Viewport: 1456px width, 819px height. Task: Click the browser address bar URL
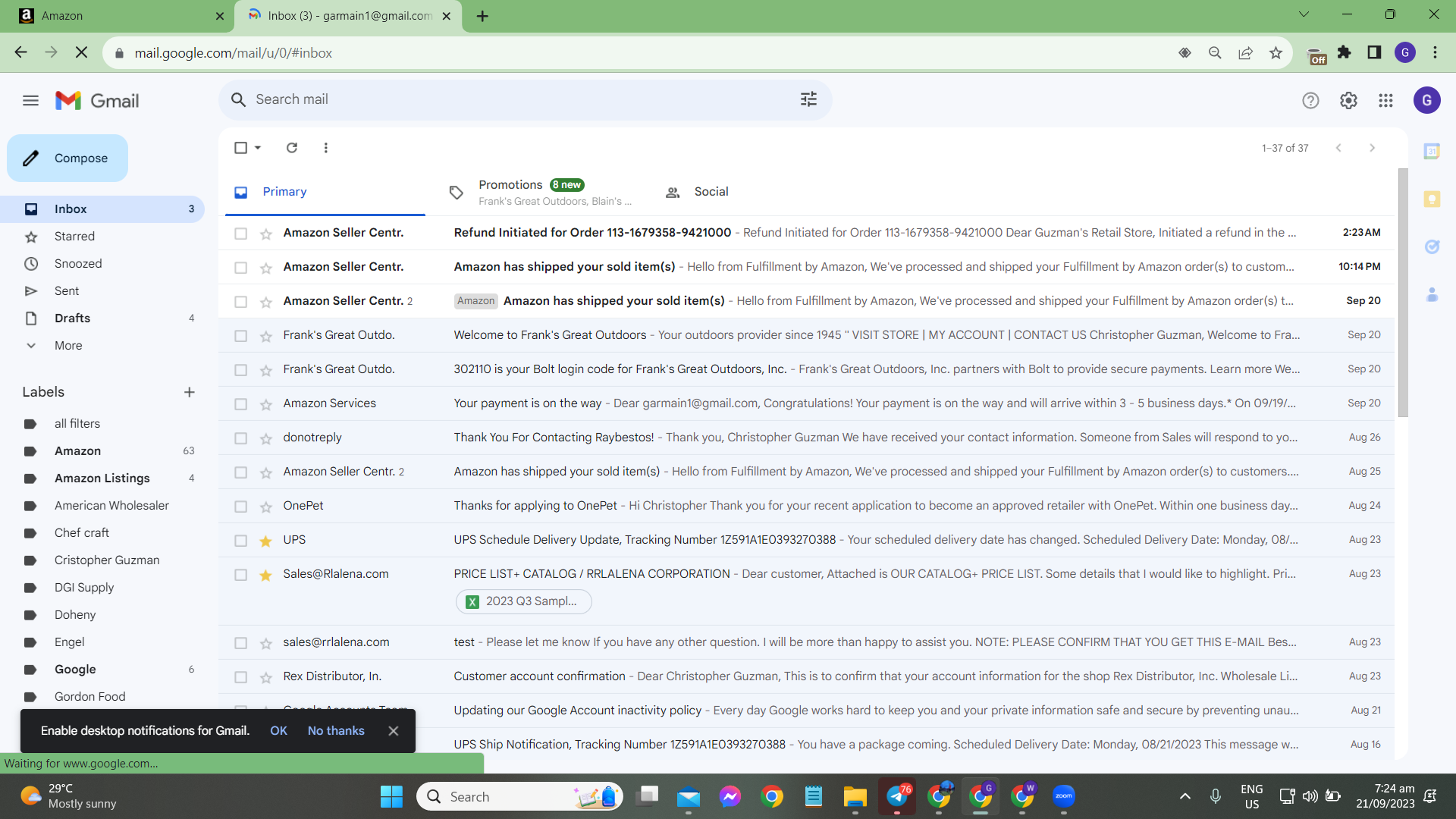click(234, 53)
